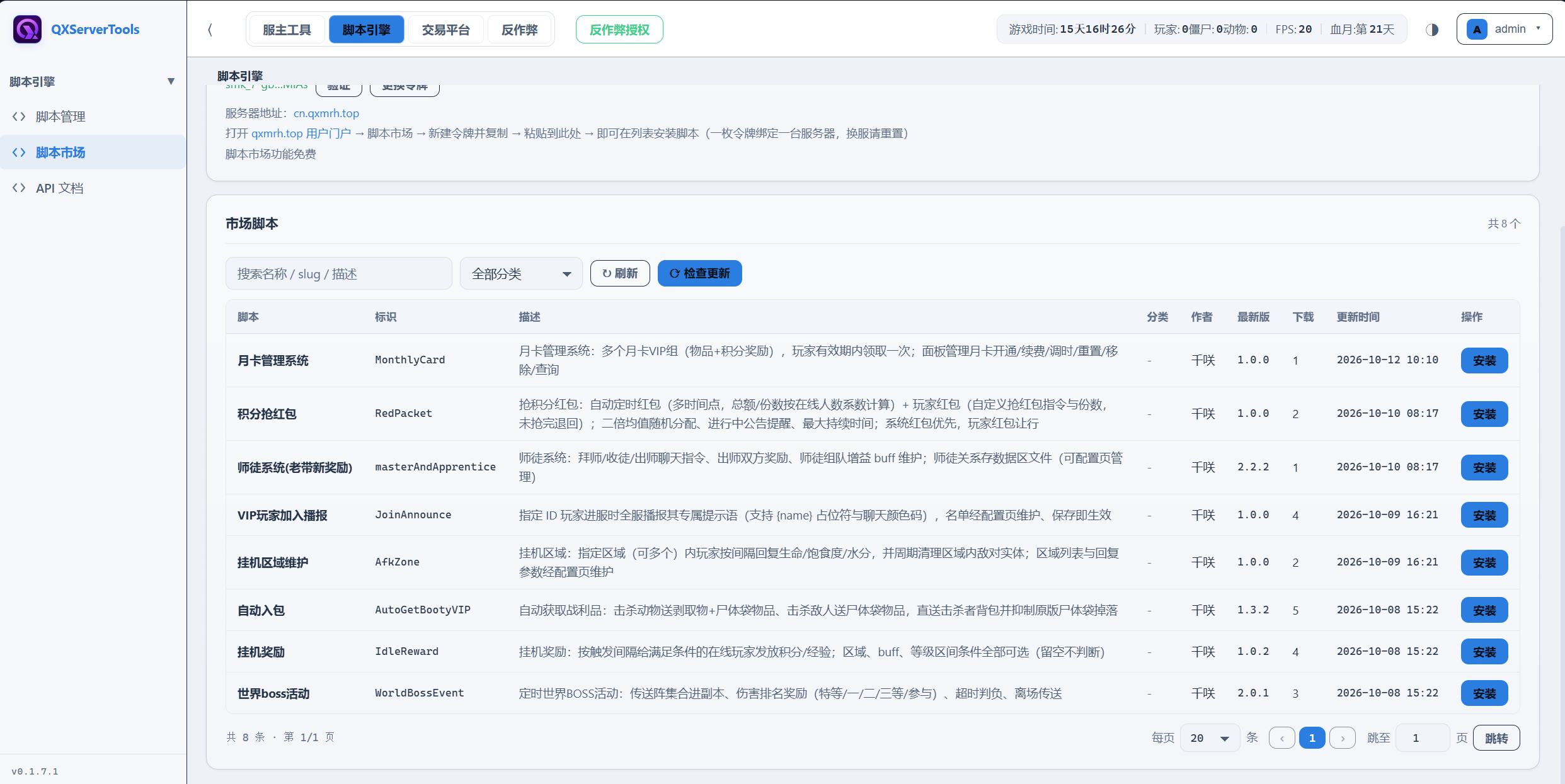
Task: Select 脚本市场 in the sidebar
Action: pyautogui.click(x=93, y=152)
